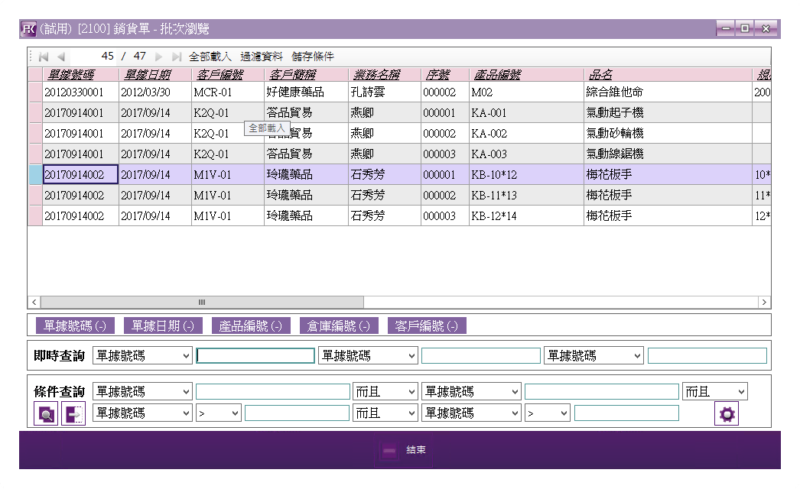Sort by 產品編號 column header
The width and height of the screenshot is (800, 489).
[527, 75]
